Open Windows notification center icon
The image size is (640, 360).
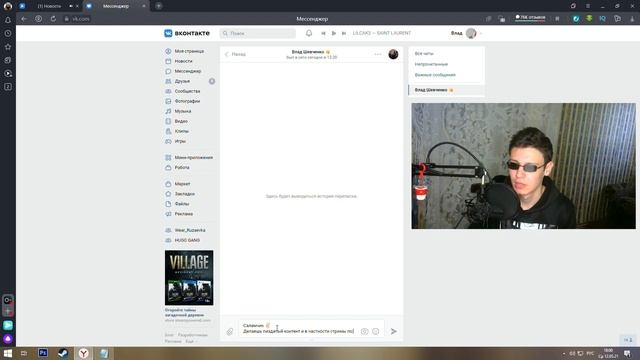pos(627,353)
